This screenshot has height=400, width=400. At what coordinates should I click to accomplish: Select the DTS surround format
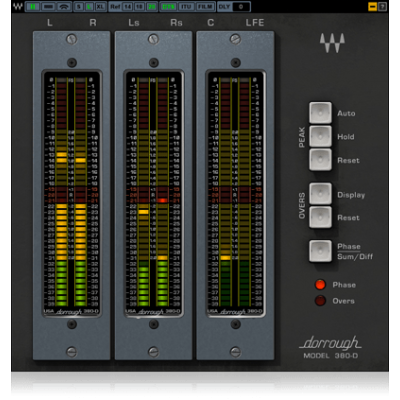point(168,6)
